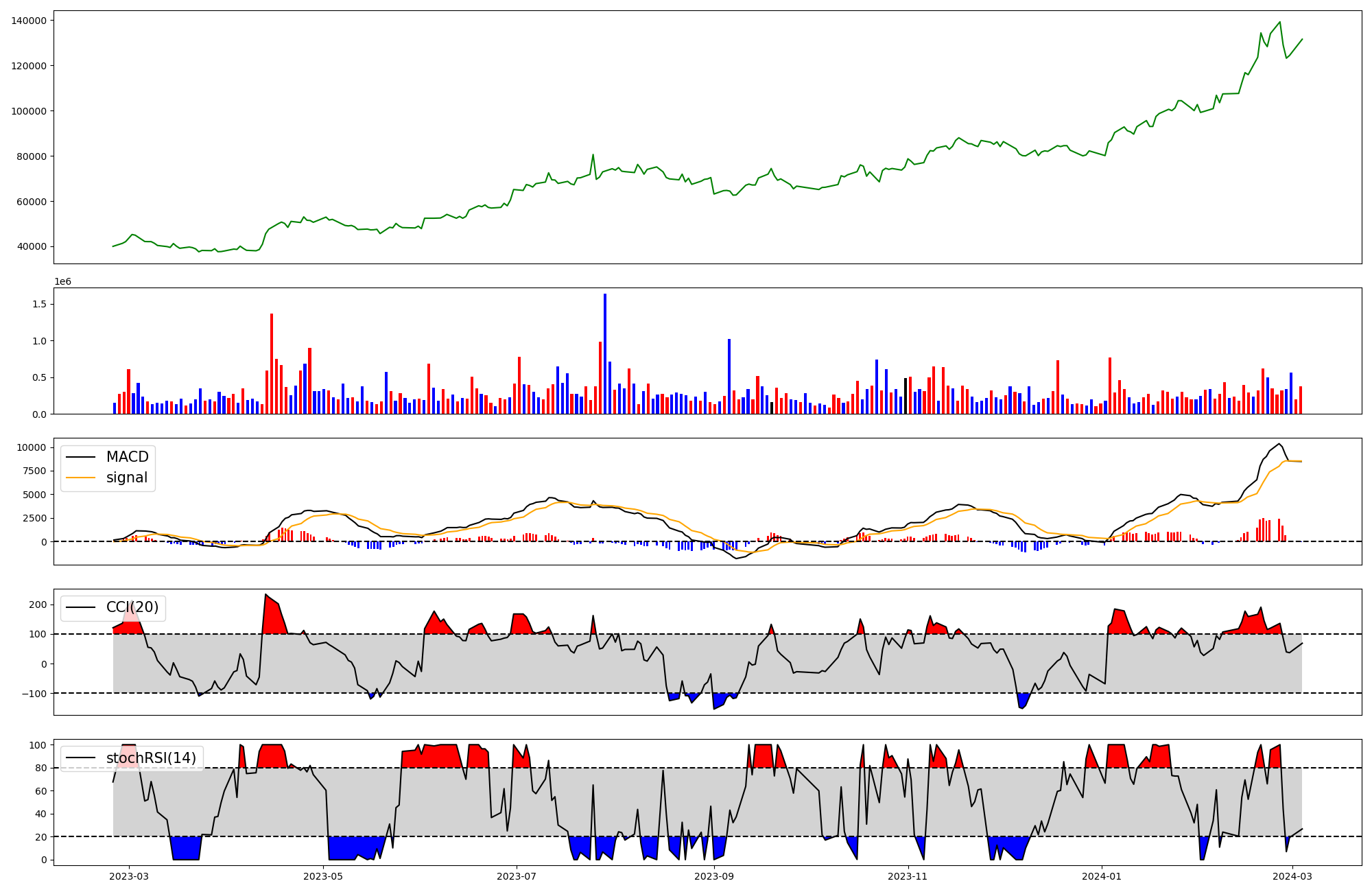Click the tallest red volume bar near 2023-04

tap(272, 364)
